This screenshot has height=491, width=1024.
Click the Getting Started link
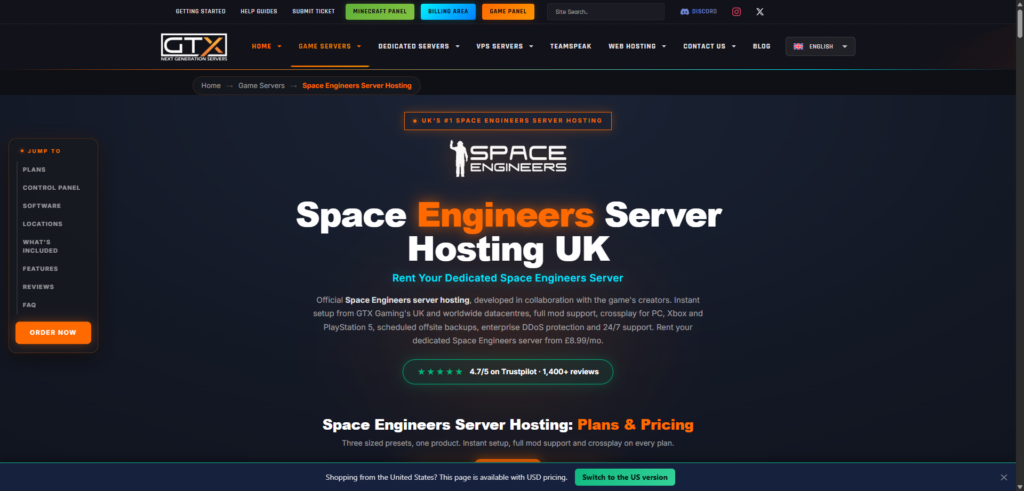(x=200, y=12)
